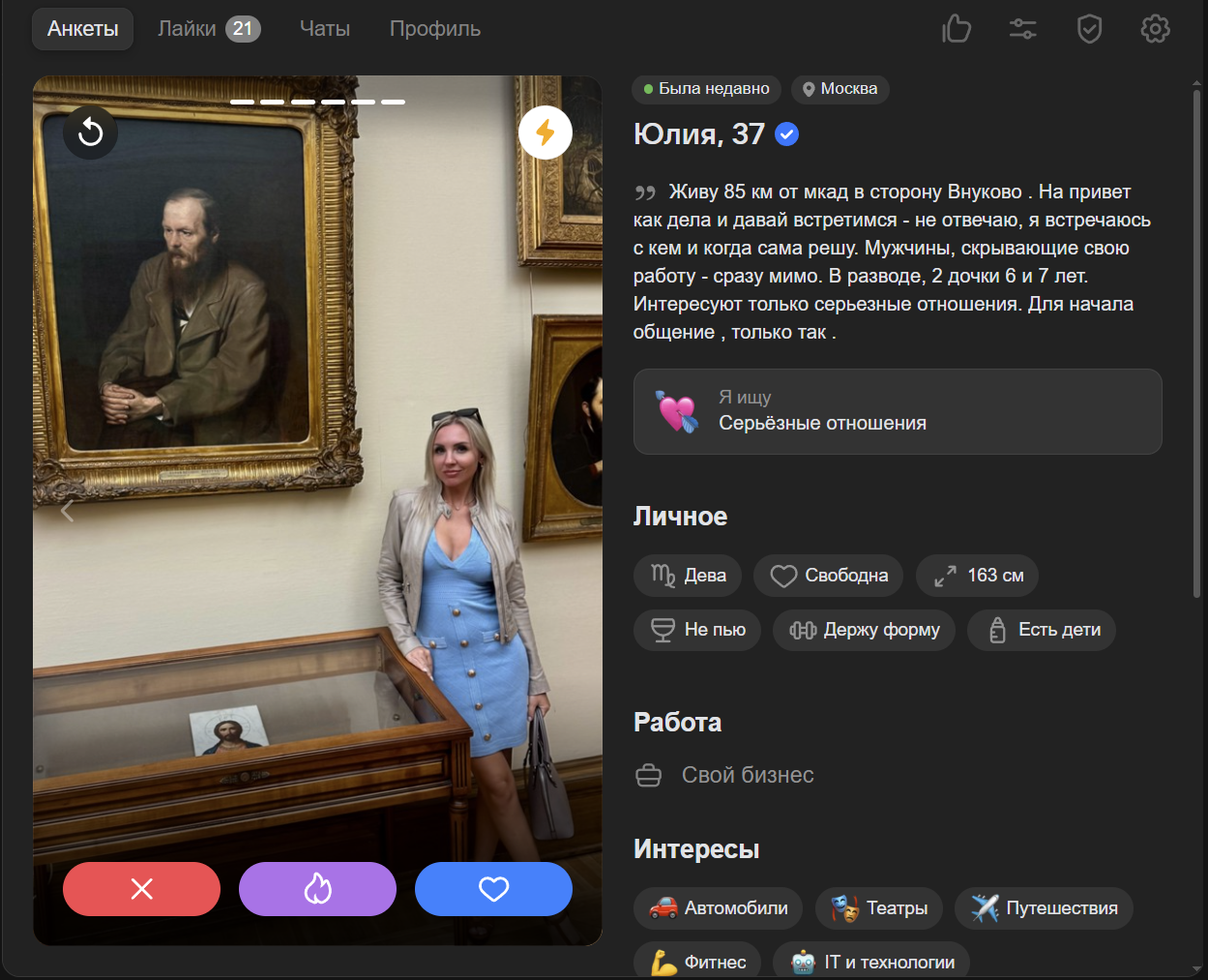Click the Автомобили interest chip
The image size is (1208, 980).
(x=719, y=908)
